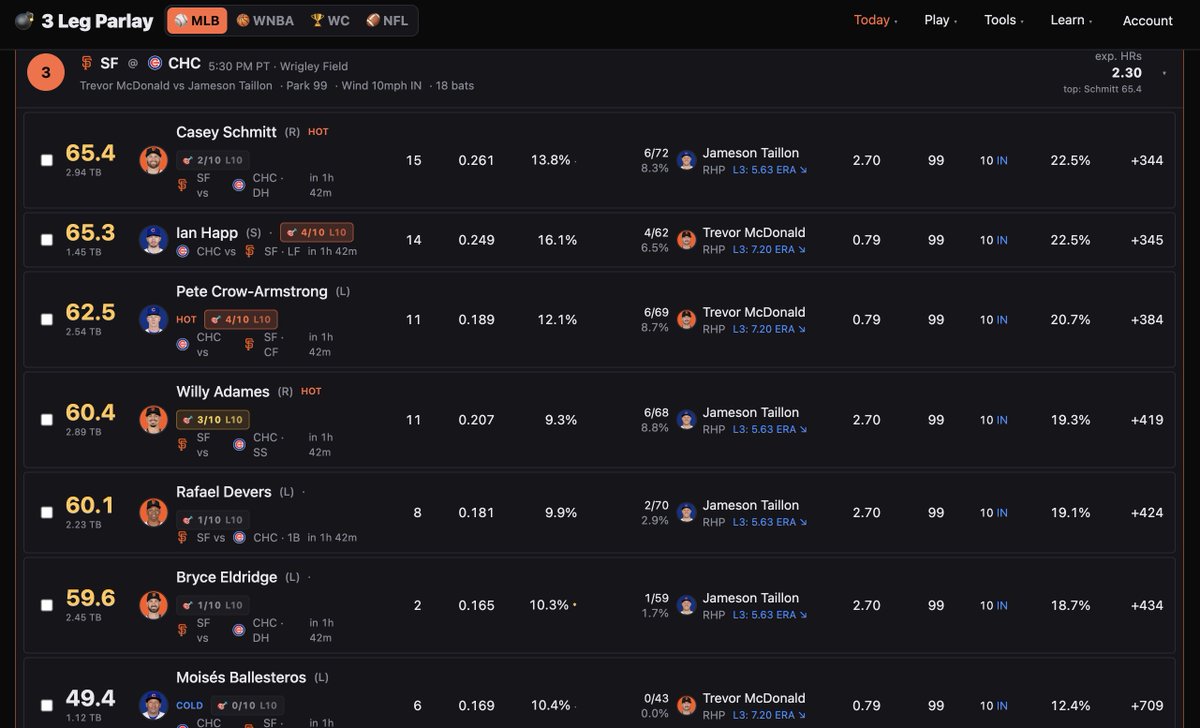Expand game details next to exp. HRs 2.30
The image size is (1200, 728).
click(x=1164, y=73)
